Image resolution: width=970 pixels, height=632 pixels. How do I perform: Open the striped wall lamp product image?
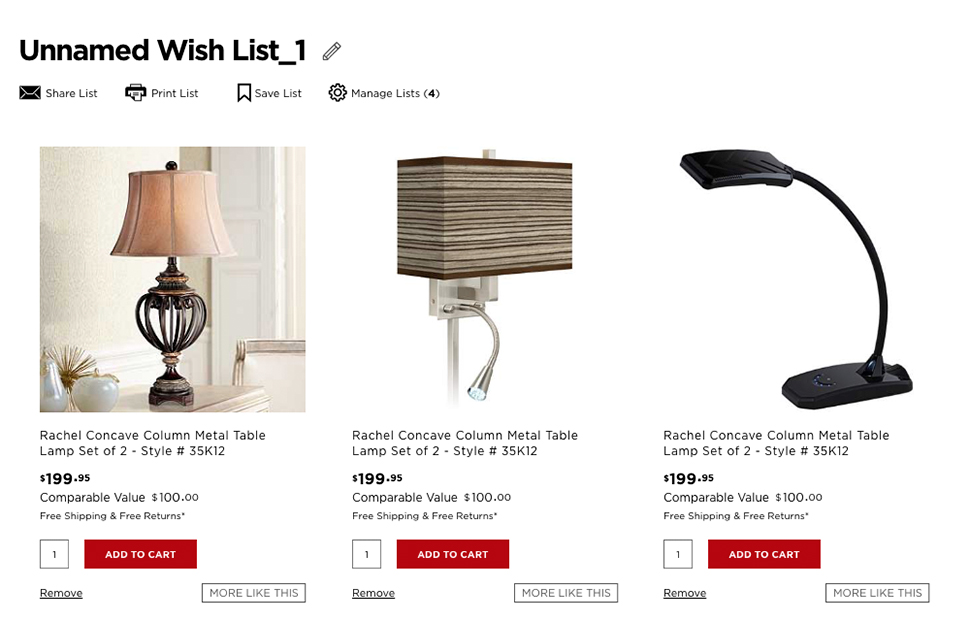coord(484,280)
